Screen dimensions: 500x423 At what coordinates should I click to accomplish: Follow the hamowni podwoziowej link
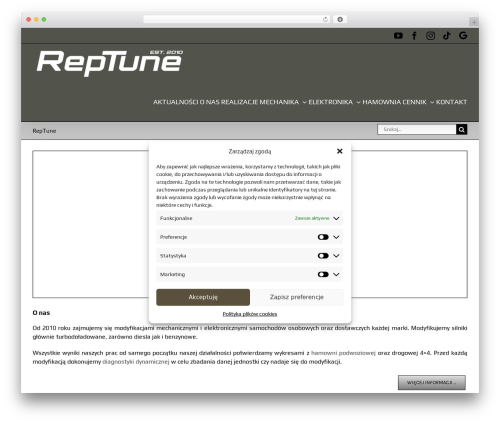(343, 353)
